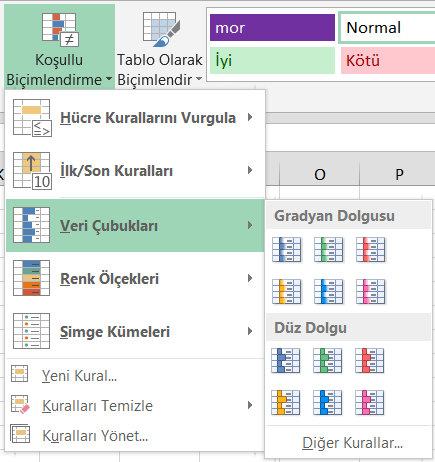The height and width of the screenshot is (462, 435).
Task: Click the Simge Kümeleri icon
Action: [x=32, y=331]
